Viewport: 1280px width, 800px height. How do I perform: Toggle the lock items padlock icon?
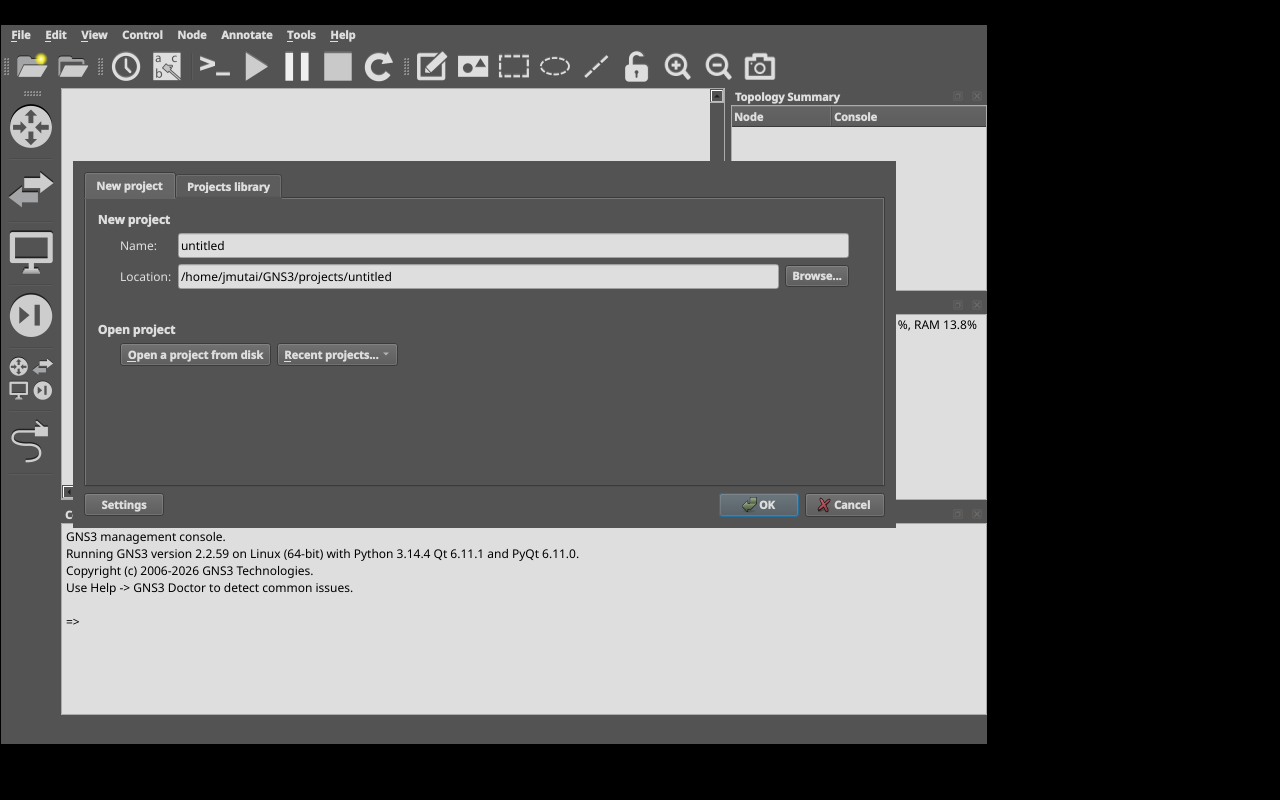636,67
